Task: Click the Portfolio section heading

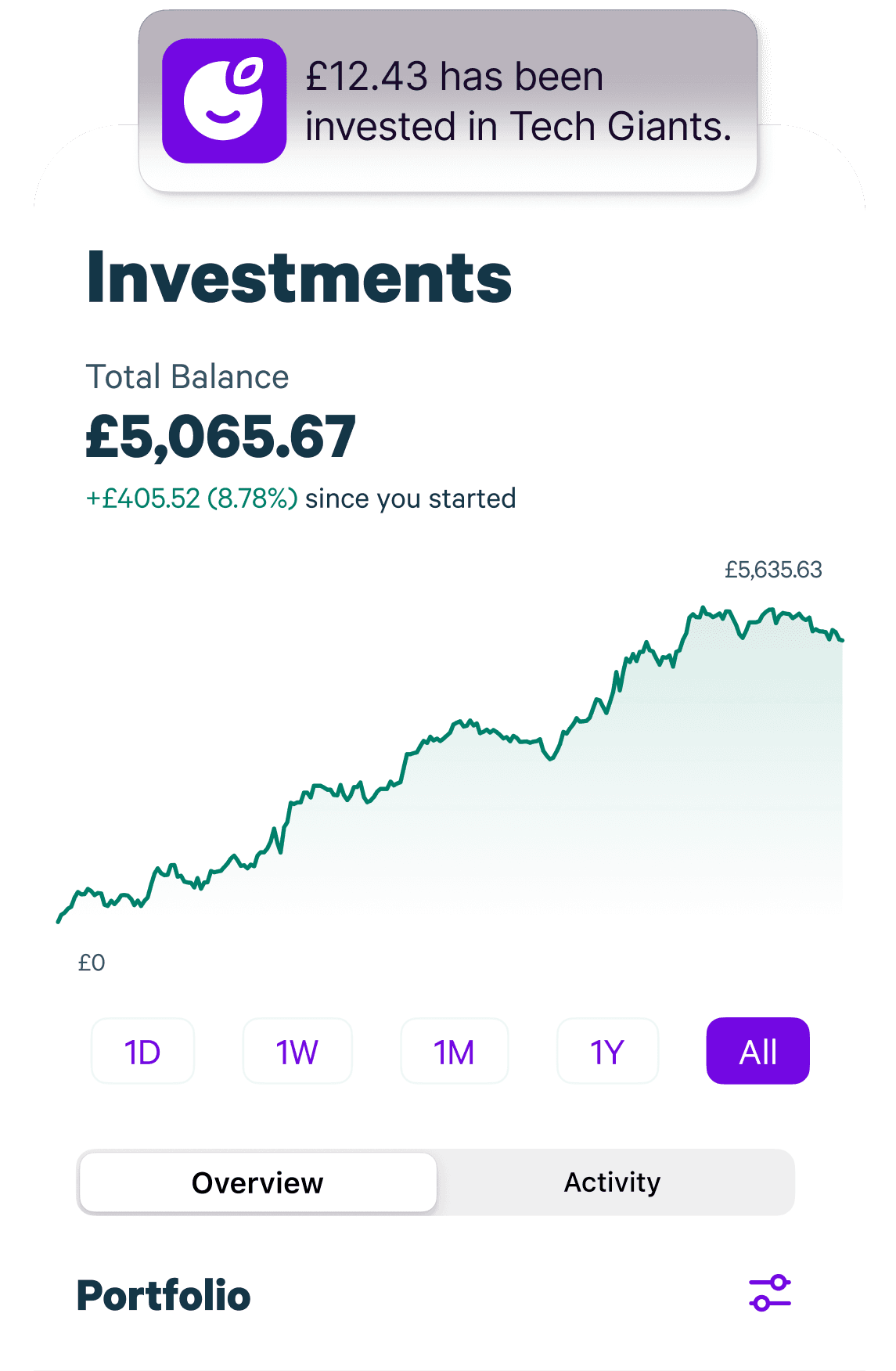Action: (164, 1295)
